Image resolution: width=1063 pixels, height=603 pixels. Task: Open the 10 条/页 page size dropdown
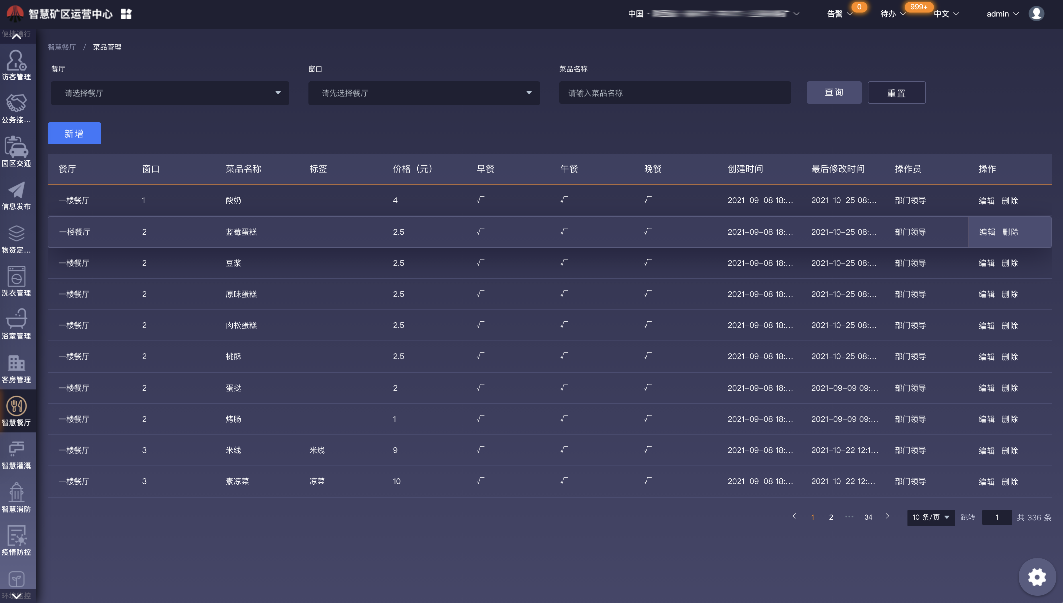[930, 518]
